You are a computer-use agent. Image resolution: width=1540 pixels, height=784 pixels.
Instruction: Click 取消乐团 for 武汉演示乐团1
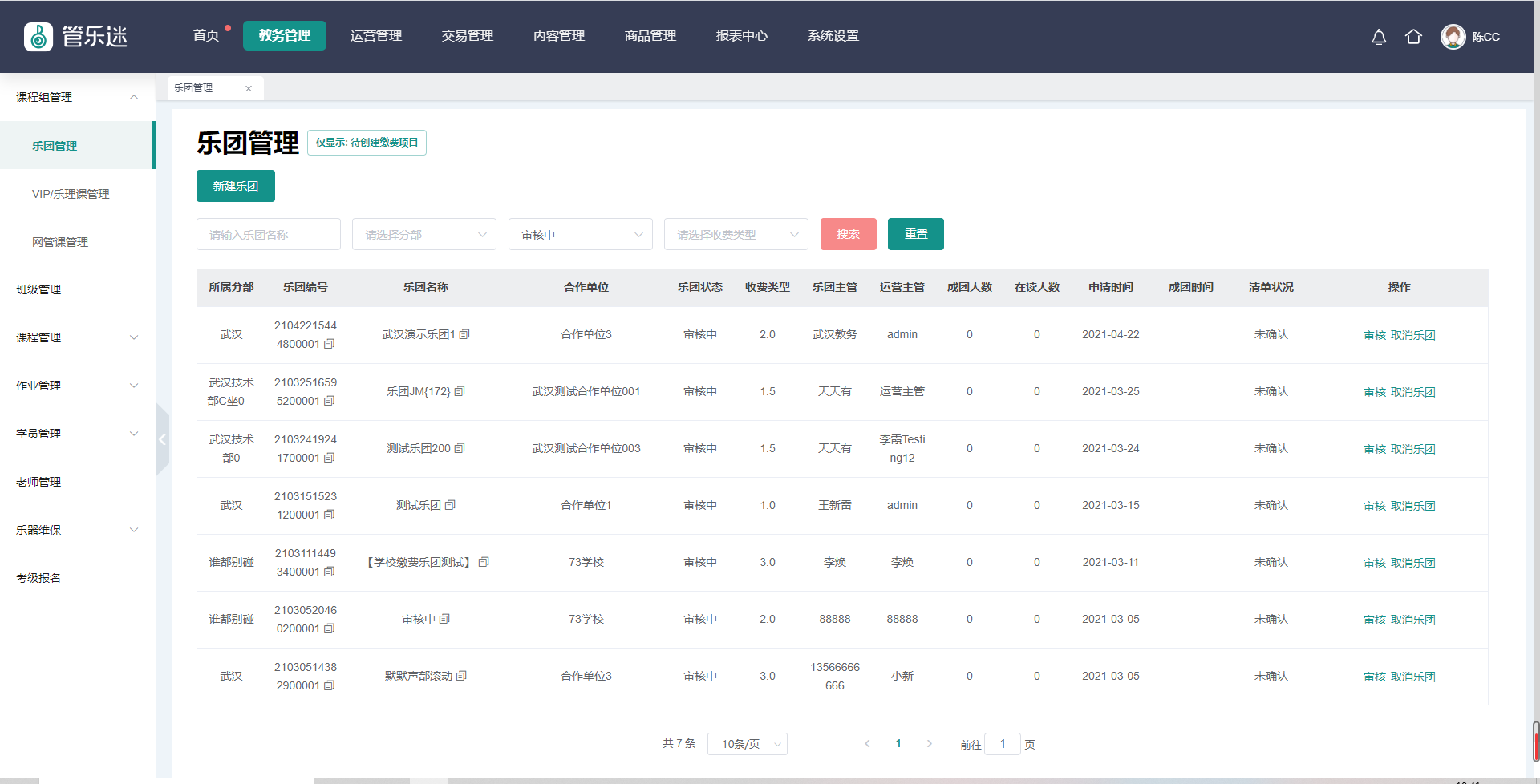[x=1412, y=335]
